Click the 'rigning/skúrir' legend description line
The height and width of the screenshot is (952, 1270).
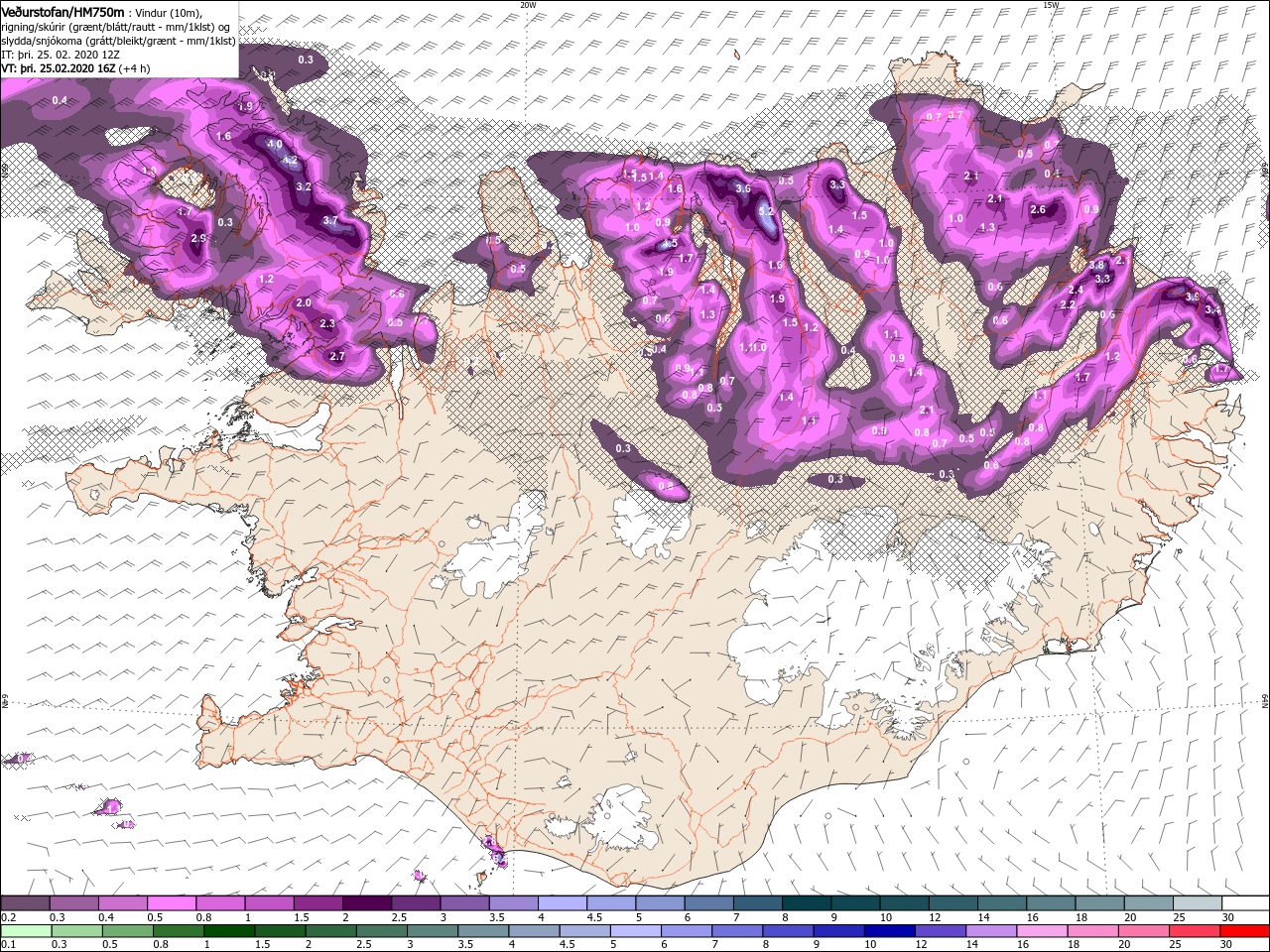pyautogui.click(x=115, y=27)
